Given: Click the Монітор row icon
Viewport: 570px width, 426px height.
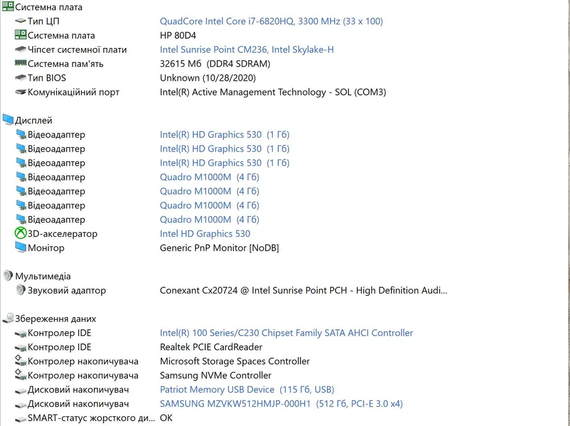Looking at the screenshot, I should pyautogui.click(x=20, y=247).
